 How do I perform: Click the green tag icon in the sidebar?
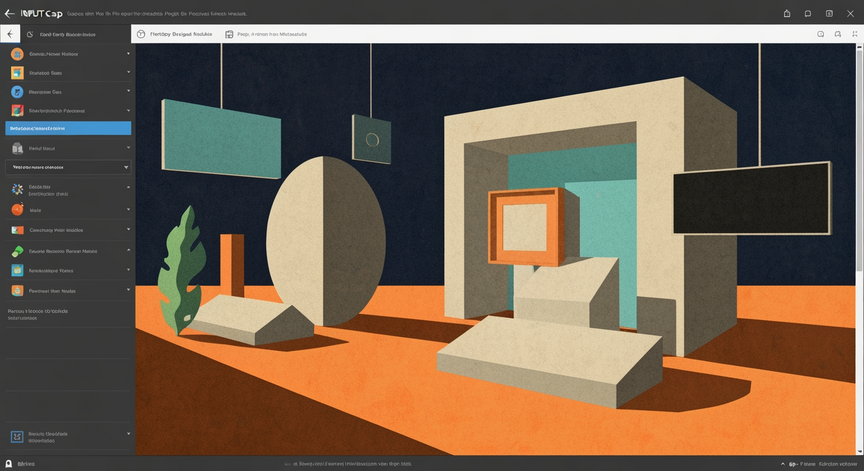(17, 251)
